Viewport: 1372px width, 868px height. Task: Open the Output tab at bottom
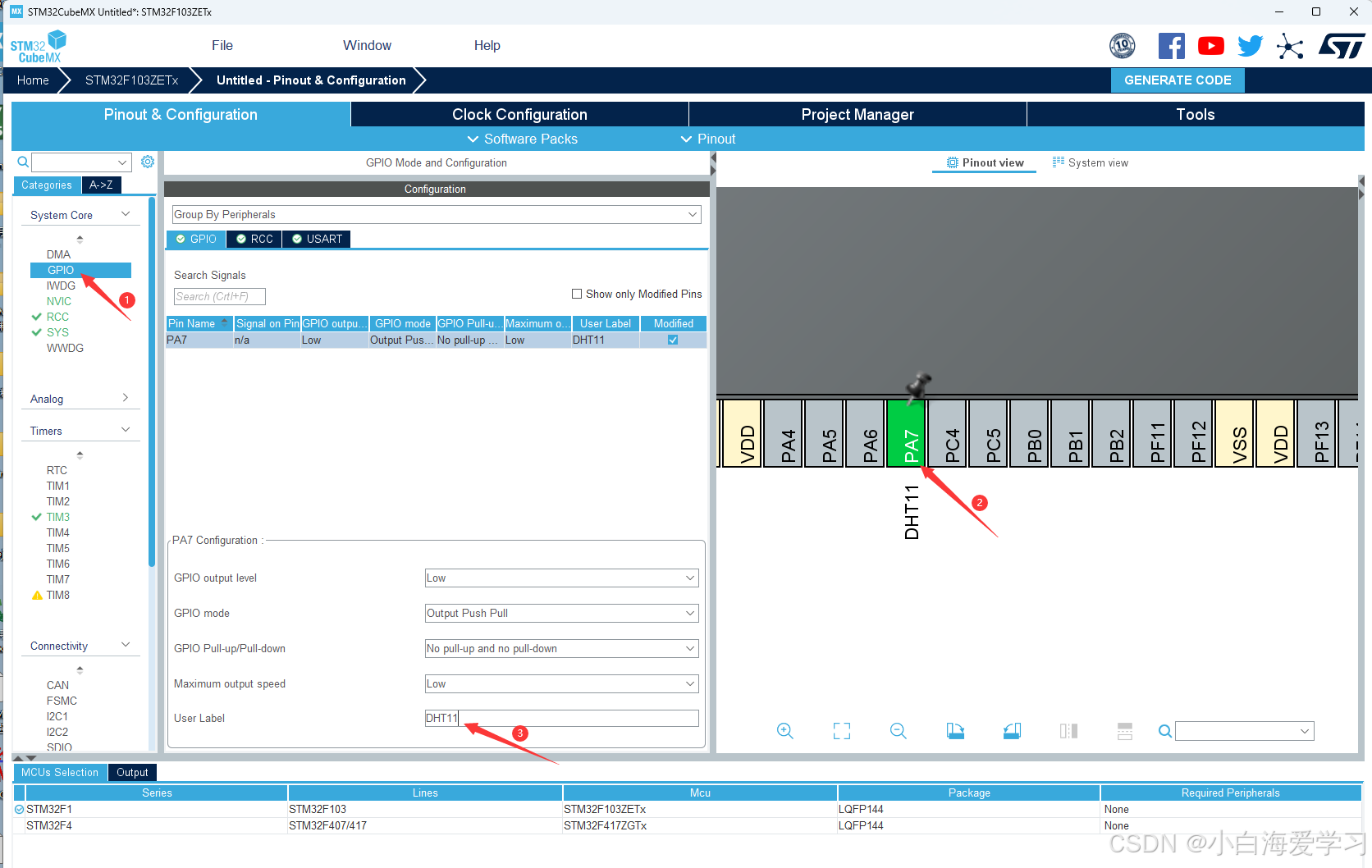click(132, 772)
